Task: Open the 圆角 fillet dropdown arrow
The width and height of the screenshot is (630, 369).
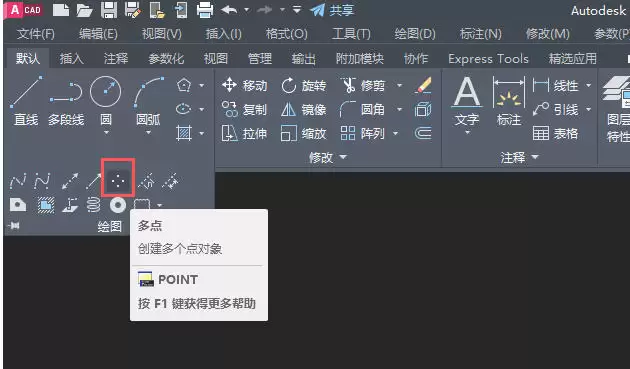Action: tap(399, 109)
